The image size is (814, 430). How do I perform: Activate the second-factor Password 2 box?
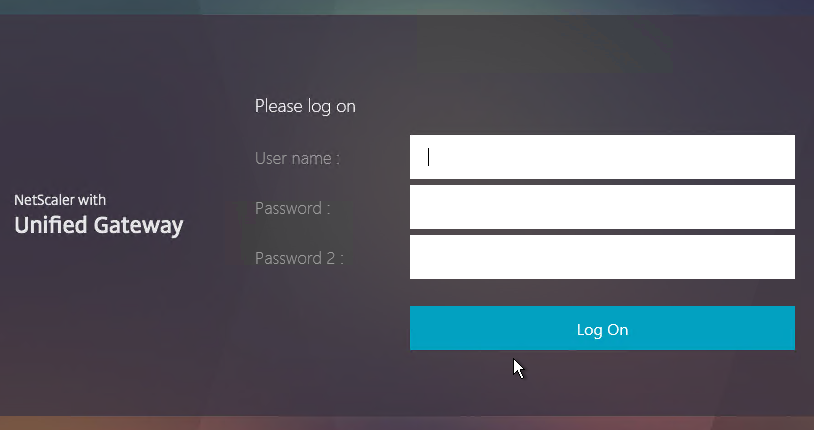pyautogui.click(x=602, y=257)
